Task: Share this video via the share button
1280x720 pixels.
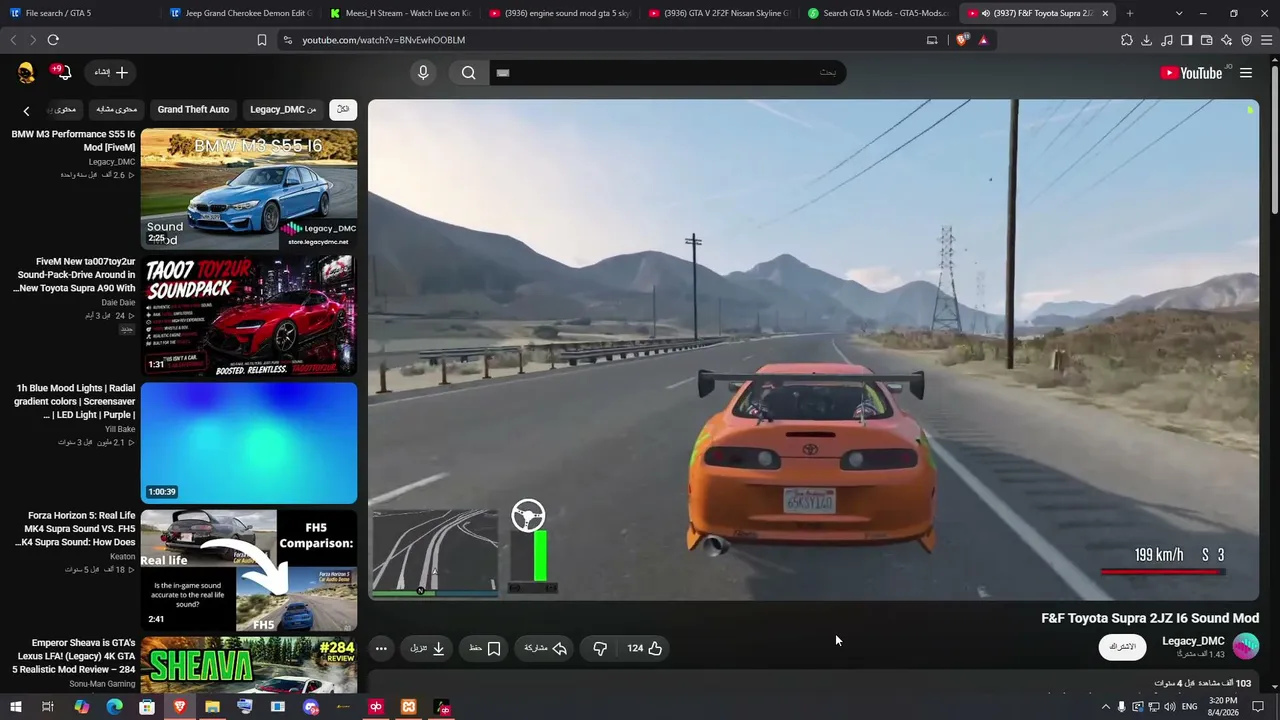Action: coord(546,648)
